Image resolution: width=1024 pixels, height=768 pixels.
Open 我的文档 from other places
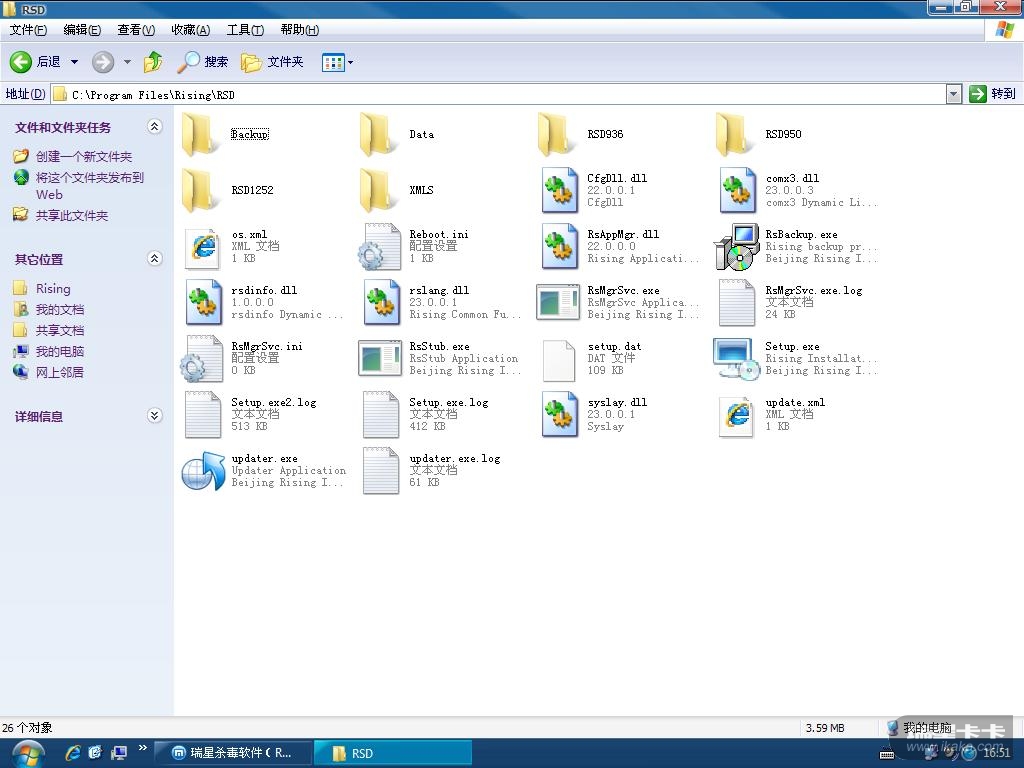pos(59,310)
